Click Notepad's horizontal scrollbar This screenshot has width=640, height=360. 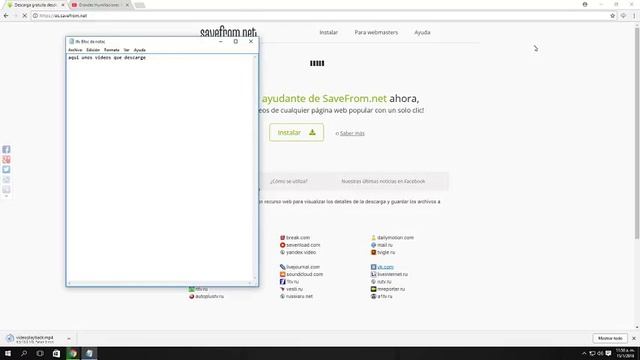160,283
